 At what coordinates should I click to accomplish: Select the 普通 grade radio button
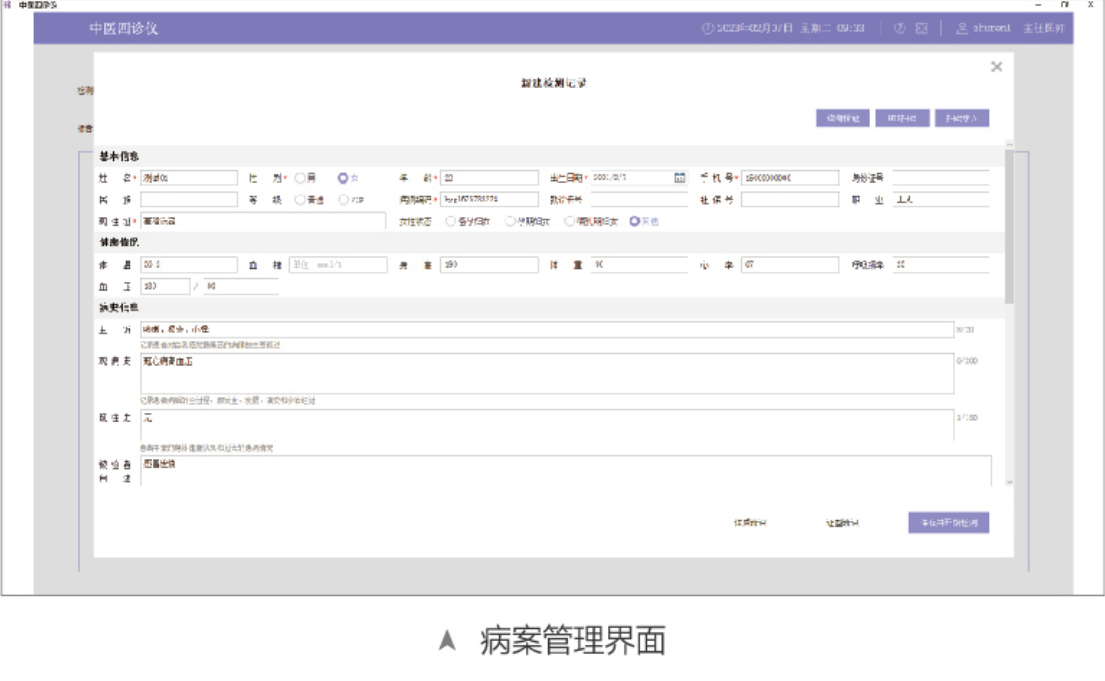[x=300, y=199]
